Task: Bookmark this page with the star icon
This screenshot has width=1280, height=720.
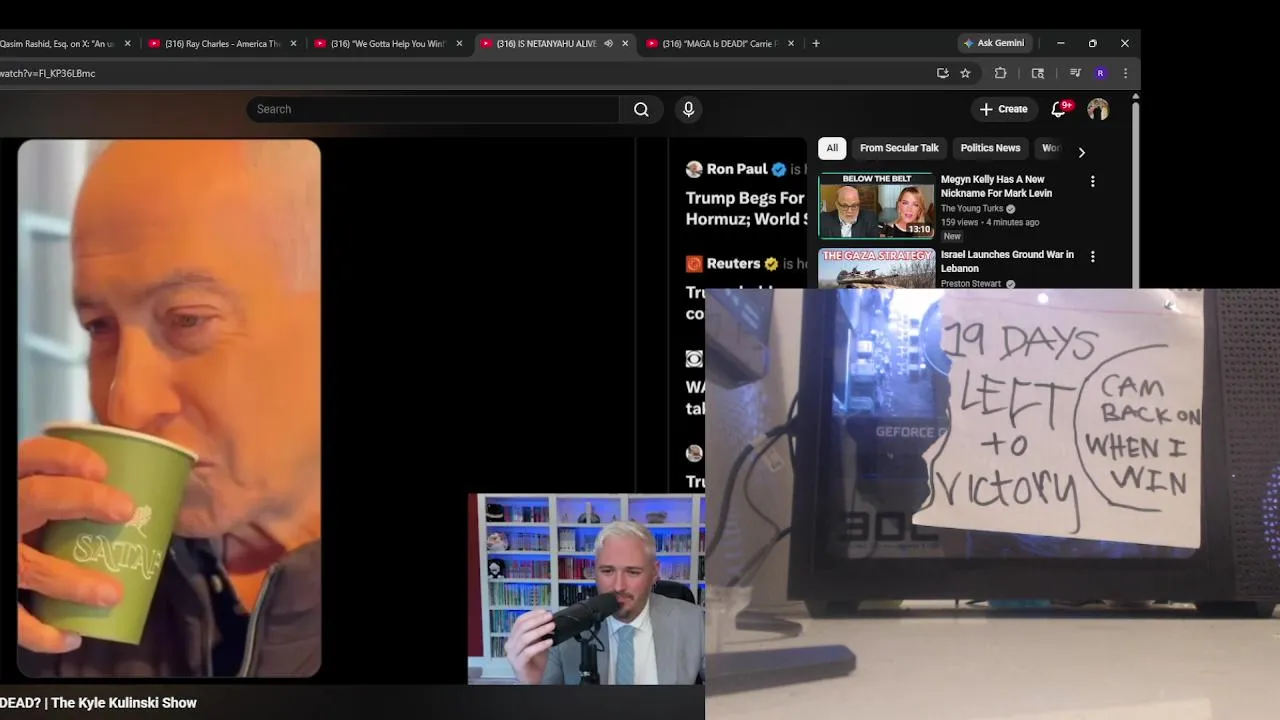Action: click(x=965, y=73)
